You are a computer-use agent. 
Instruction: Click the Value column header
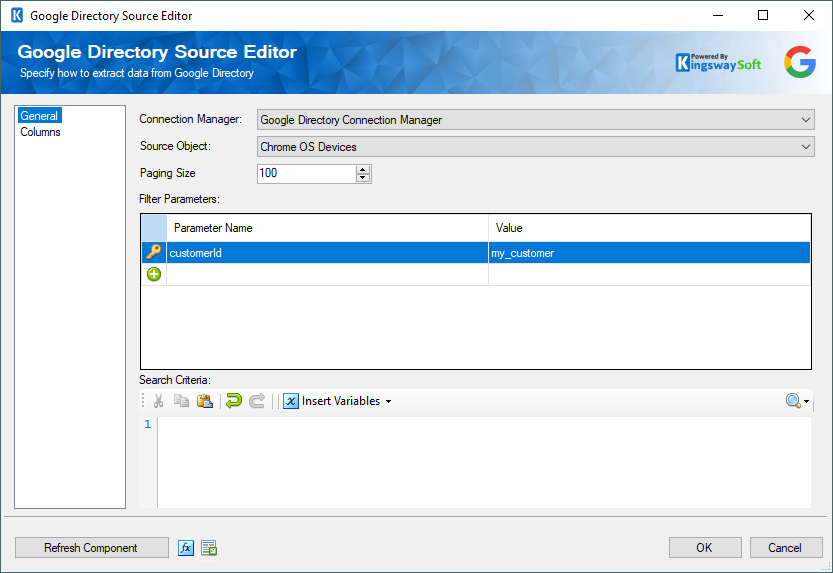click(x=649, y=228)
